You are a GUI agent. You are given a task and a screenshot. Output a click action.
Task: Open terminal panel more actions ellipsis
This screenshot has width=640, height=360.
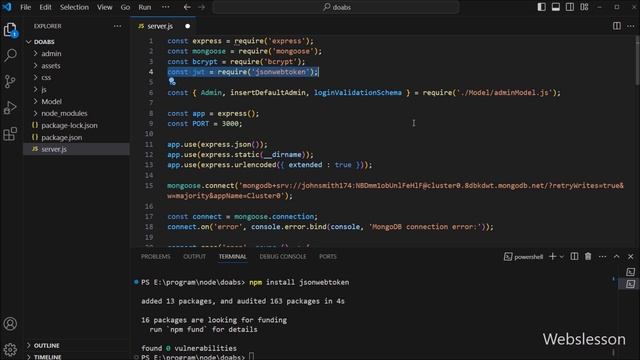coord(602,256)
